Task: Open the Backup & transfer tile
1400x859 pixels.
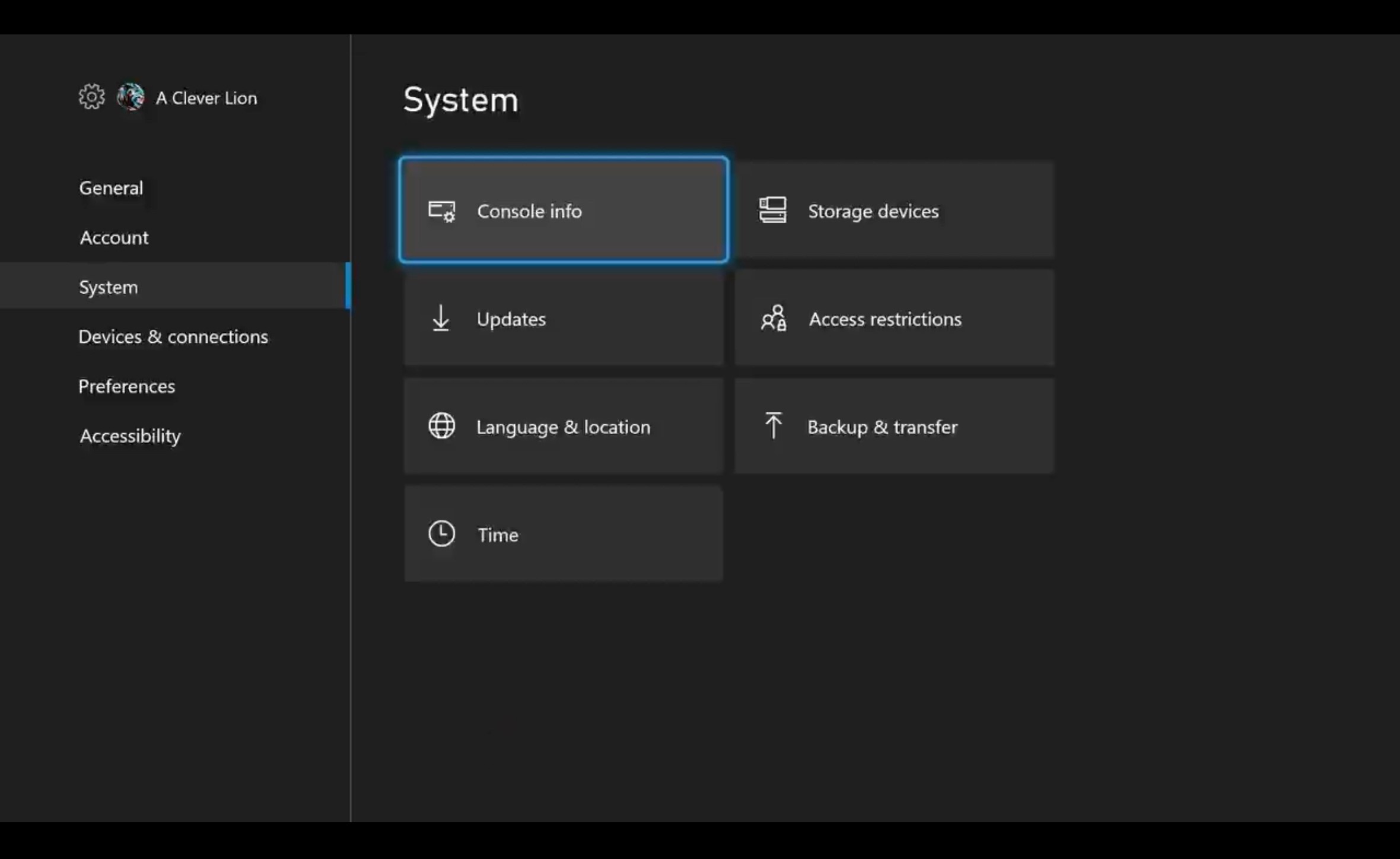Action: [893, 426]
